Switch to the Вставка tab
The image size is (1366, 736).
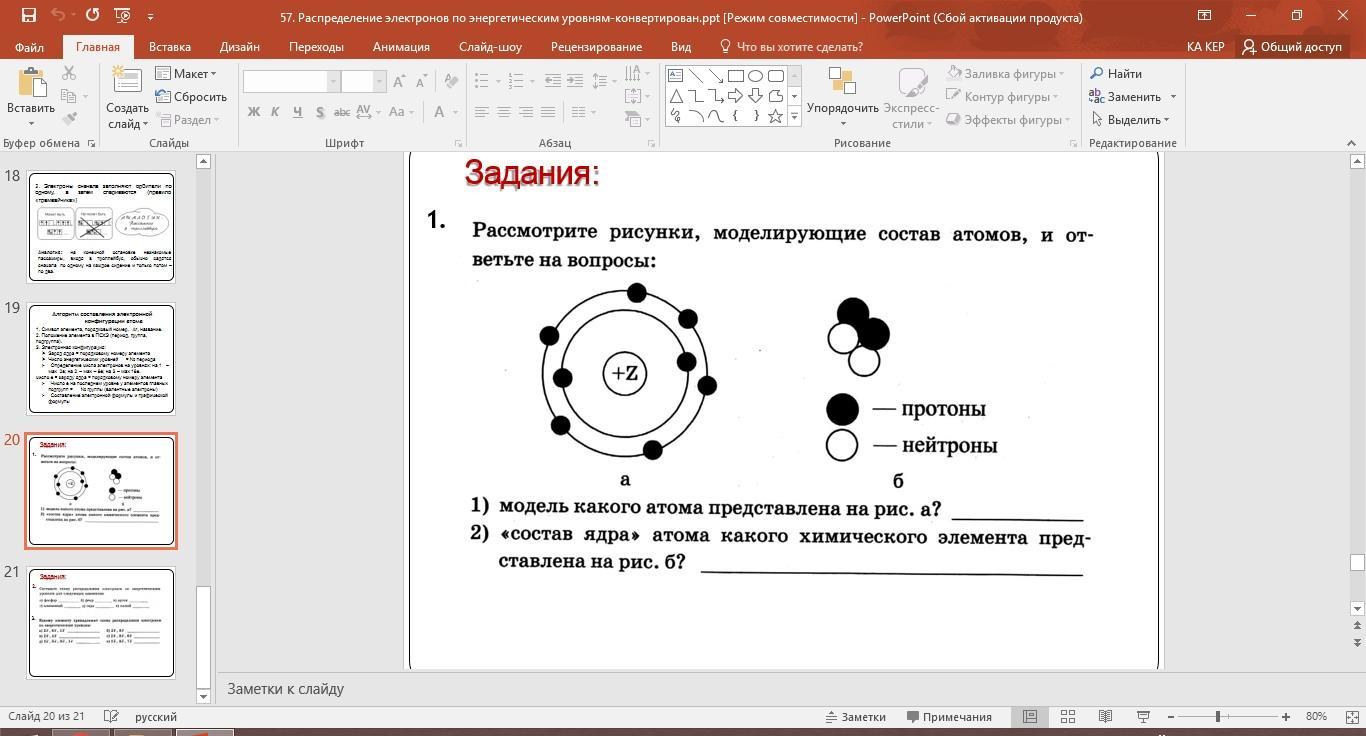[170, 46]
